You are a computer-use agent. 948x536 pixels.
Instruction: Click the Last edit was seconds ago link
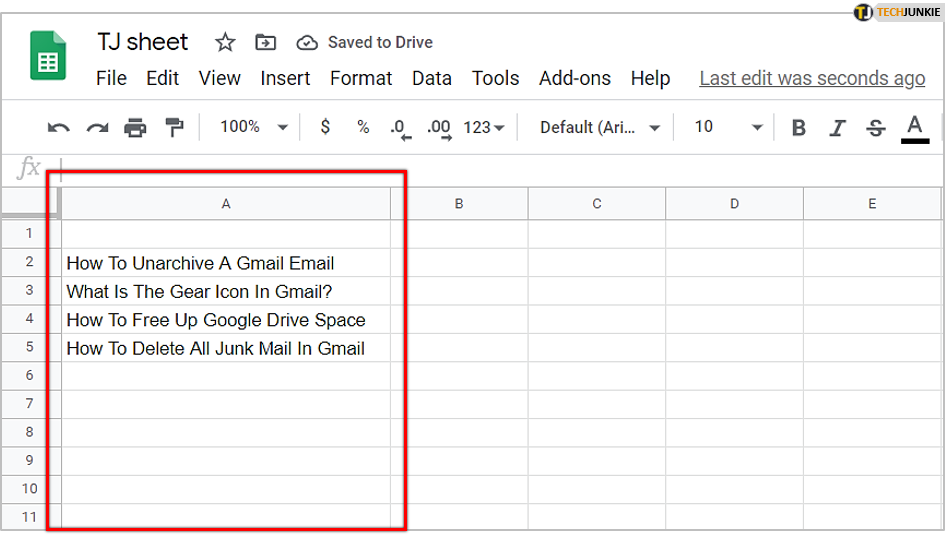[812, 79]
